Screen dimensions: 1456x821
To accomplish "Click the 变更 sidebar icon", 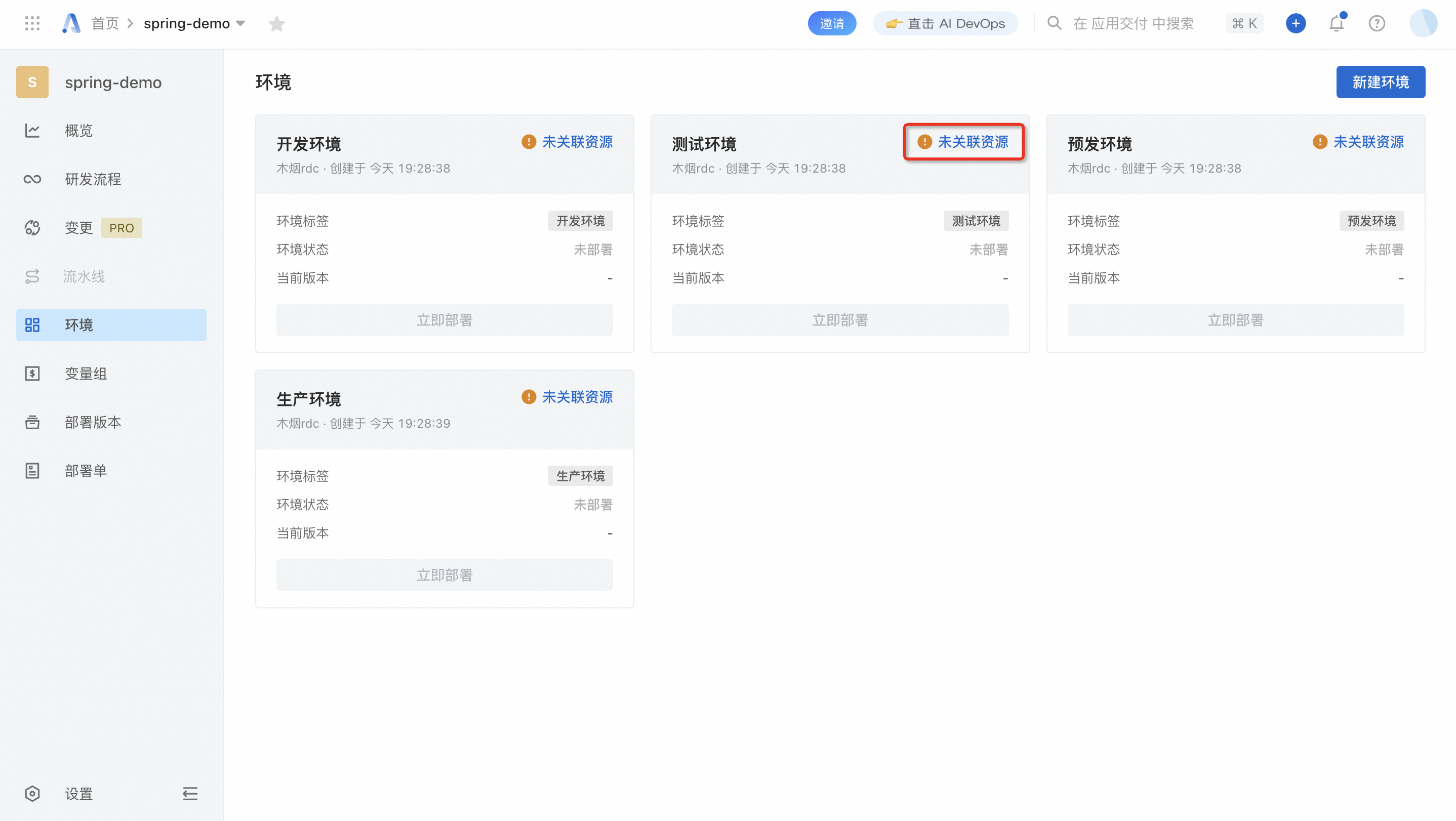I will point(32,228).
